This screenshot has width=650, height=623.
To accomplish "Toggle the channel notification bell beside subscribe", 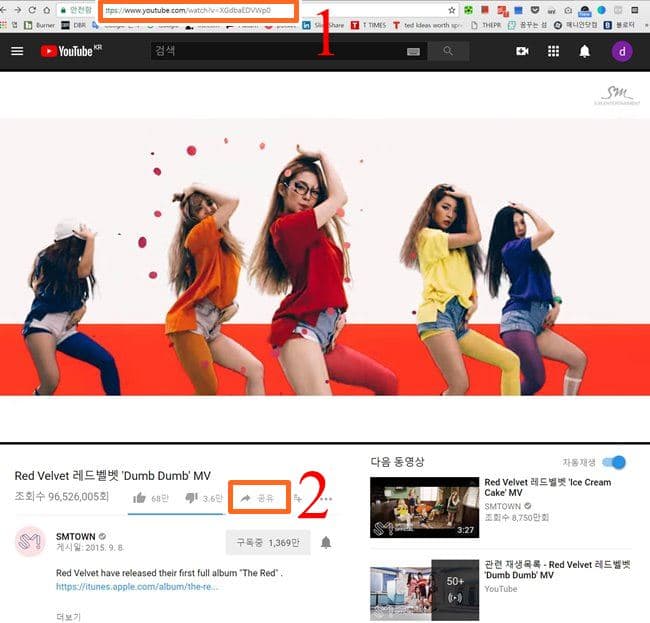I will [x=326, y=542].
